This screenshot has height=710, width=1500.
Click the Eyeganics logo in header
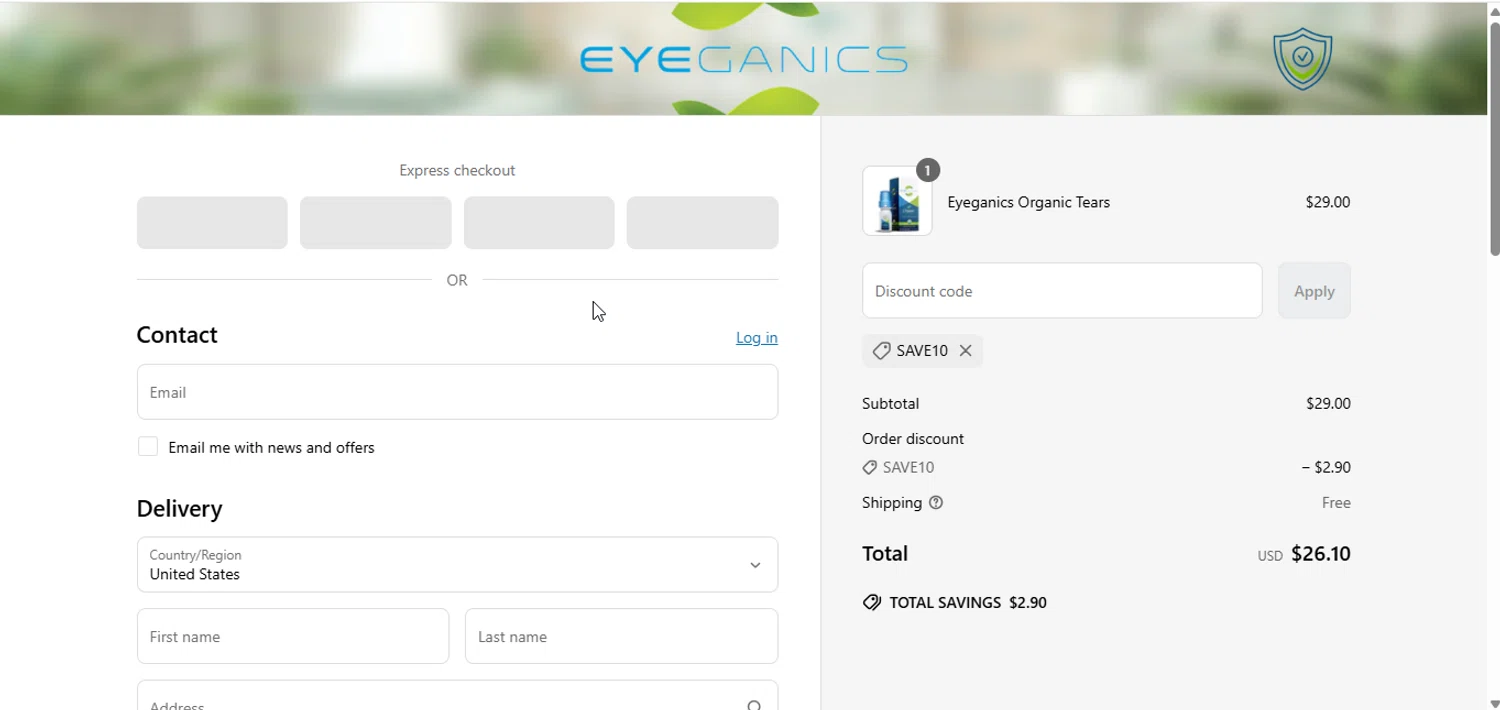(x=744, y=60)
